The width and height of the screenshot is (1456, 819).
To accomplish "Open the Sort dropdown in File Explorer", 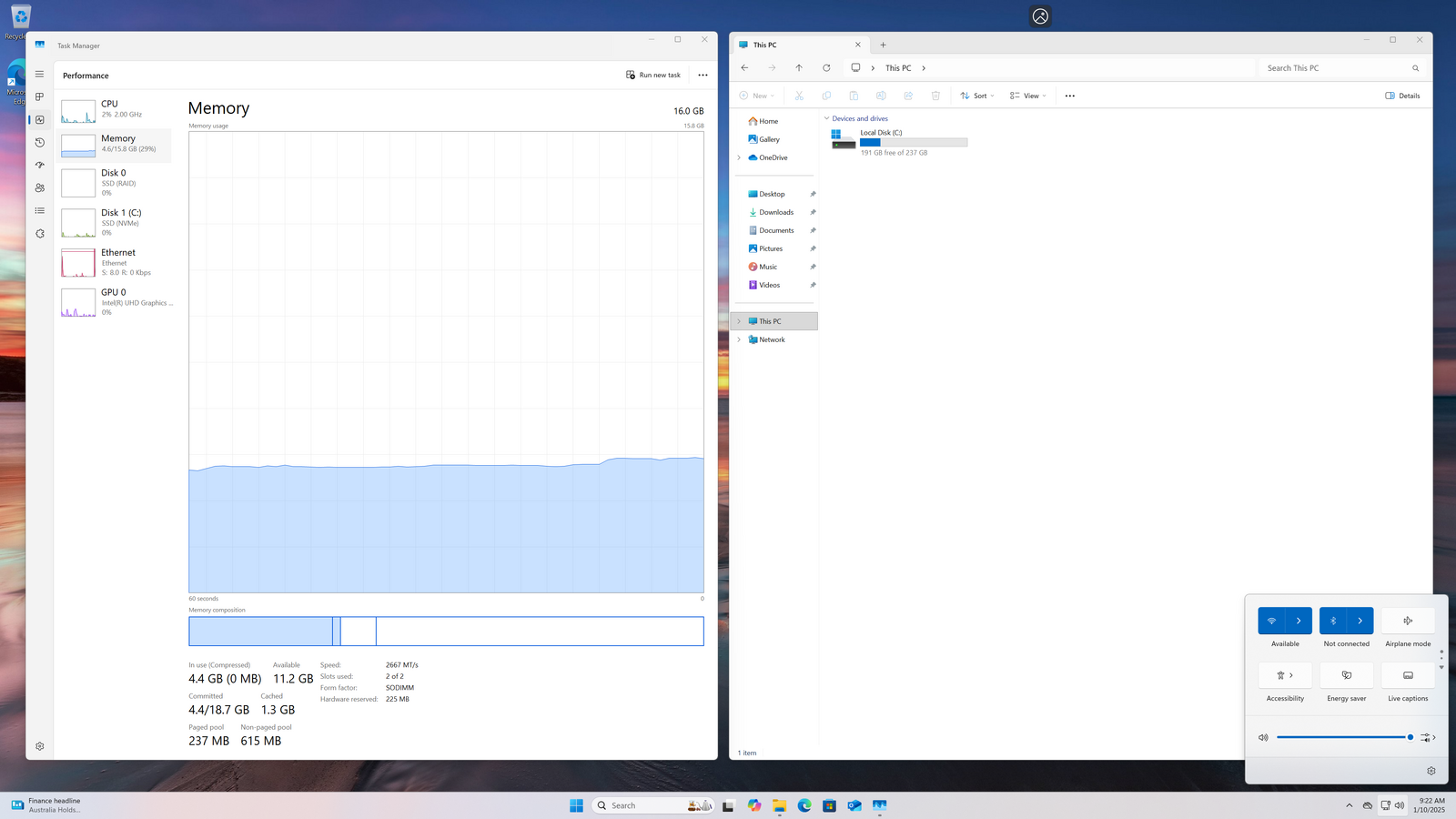I will [977, 96].
